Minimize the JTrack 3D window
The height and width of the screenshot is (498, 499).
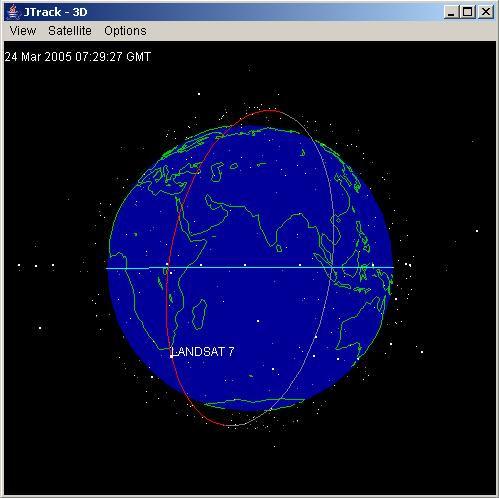(451, 12)
